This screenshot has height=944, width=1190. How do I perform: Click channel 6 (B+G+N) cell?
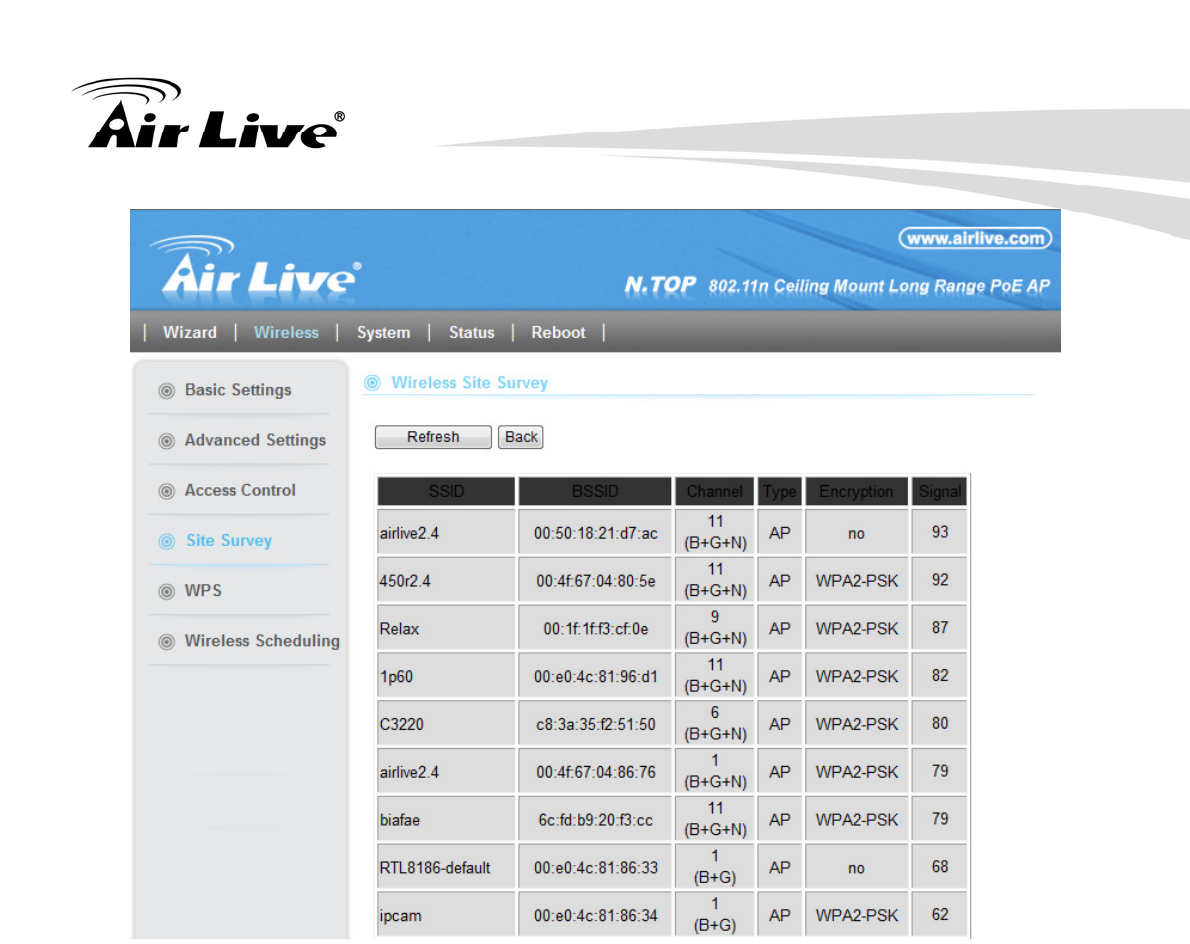coord(715,723)
